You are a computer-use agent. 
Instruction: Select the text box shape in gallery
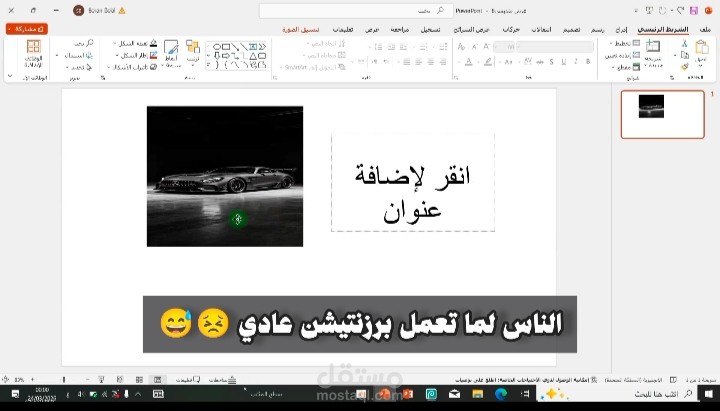click(253, 47)
